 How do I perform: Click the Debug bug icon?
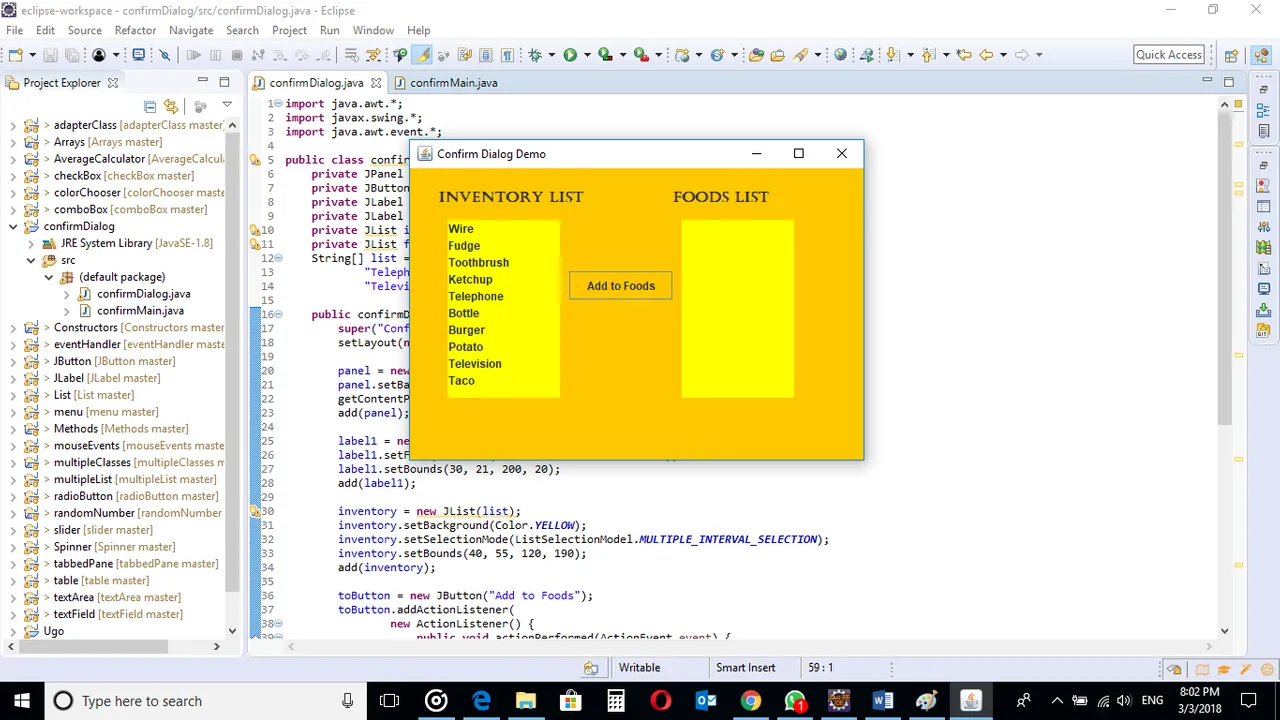(535, 55)
